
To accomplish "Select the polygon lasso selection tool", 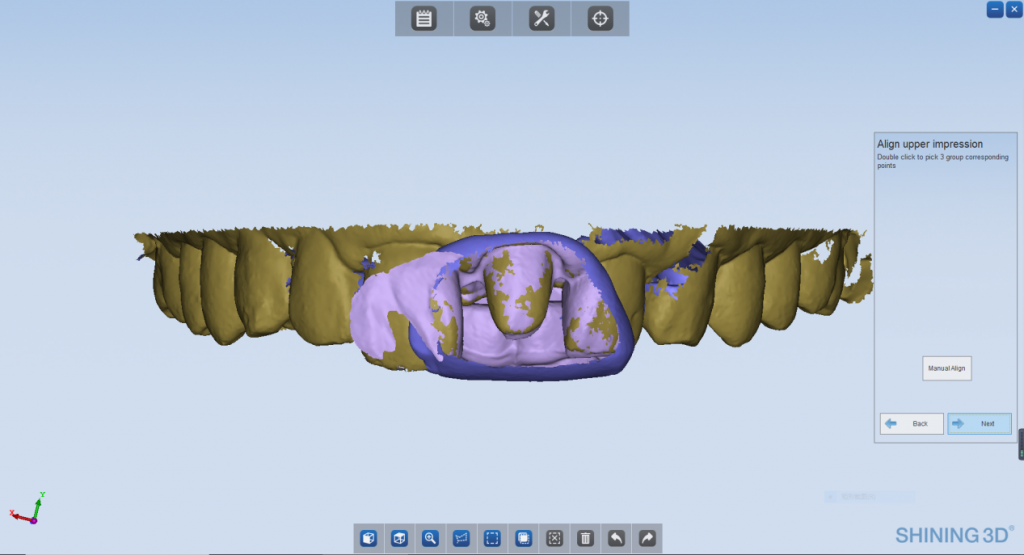I will [x=461, y=538].
